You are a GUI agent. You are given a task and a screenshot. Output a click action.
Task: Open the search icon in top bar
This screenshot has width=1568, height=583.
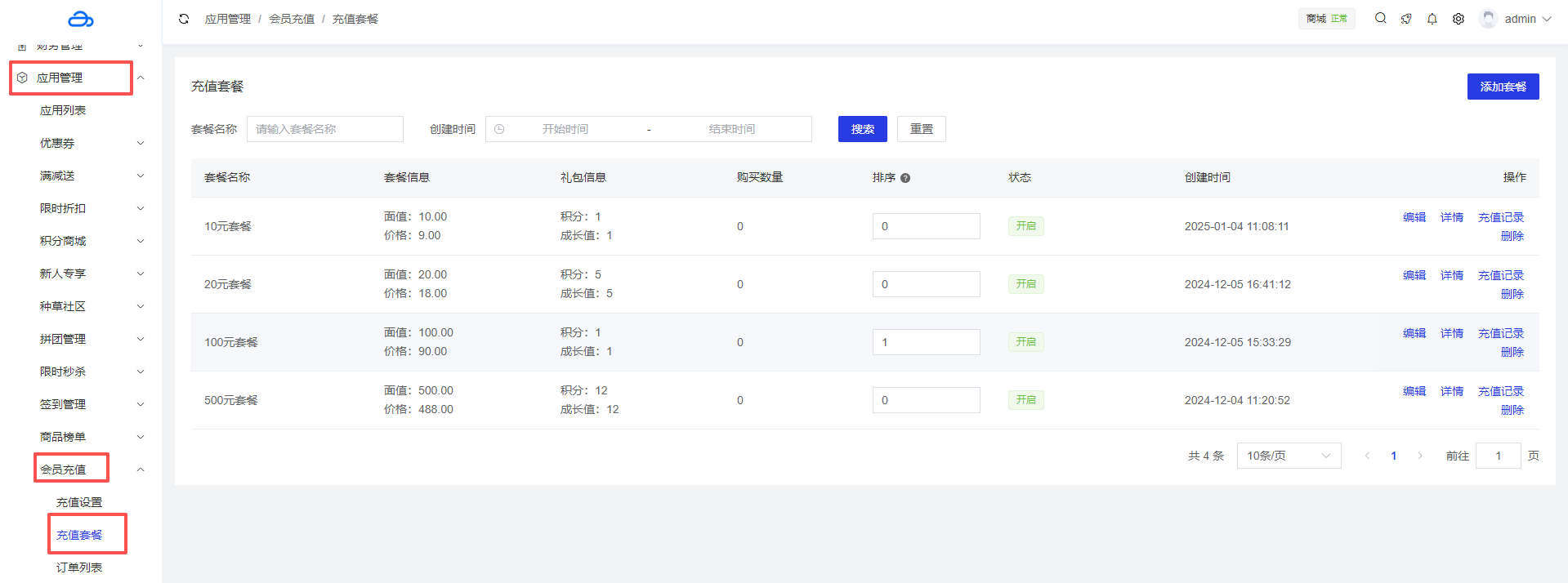pyautogui.click(x=1380, y=18)
